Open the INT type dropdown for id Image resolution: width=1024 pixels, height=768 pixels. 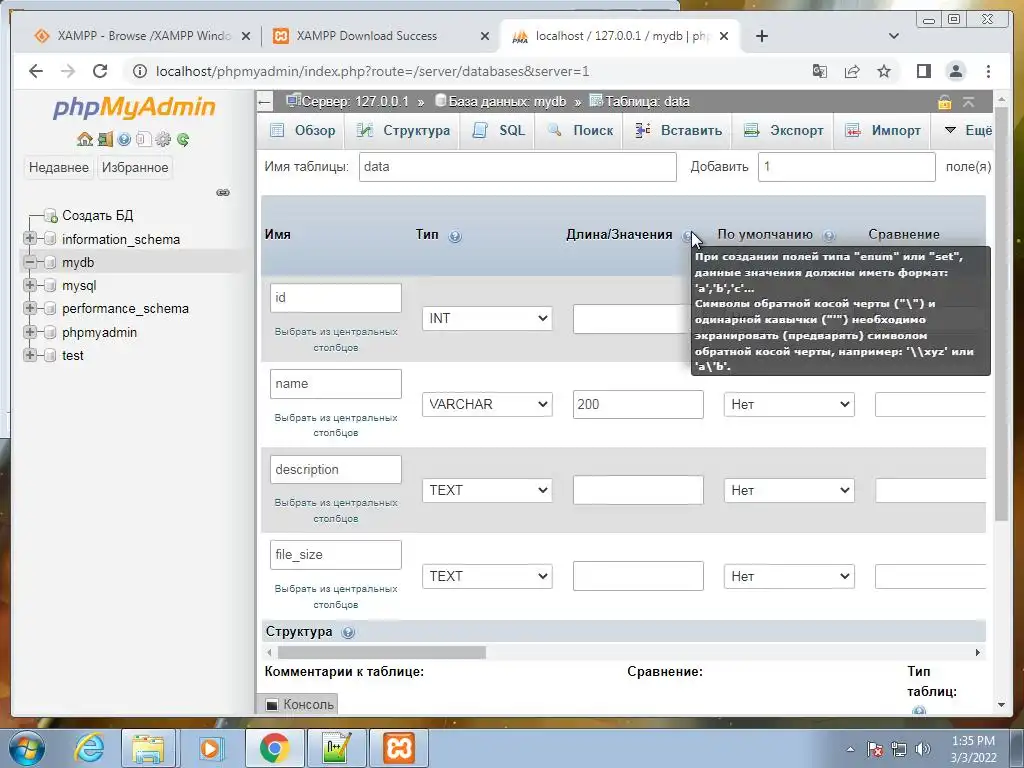pos(487,319)
